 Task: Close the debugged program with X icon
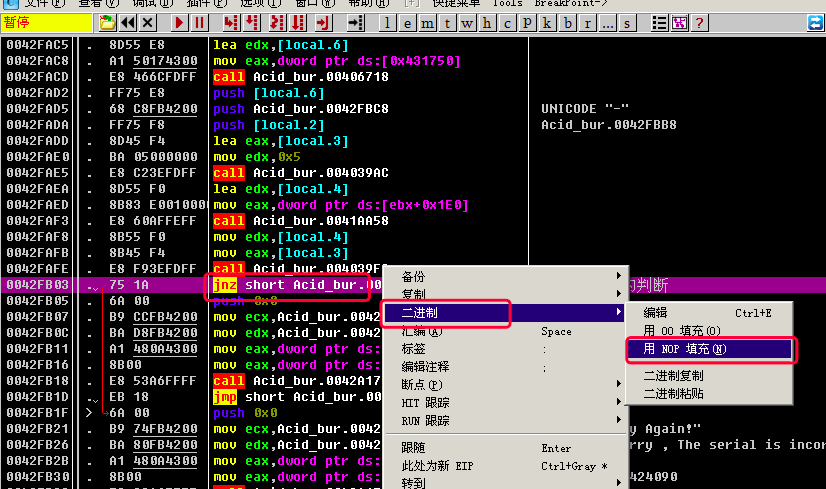coord(148,23)
